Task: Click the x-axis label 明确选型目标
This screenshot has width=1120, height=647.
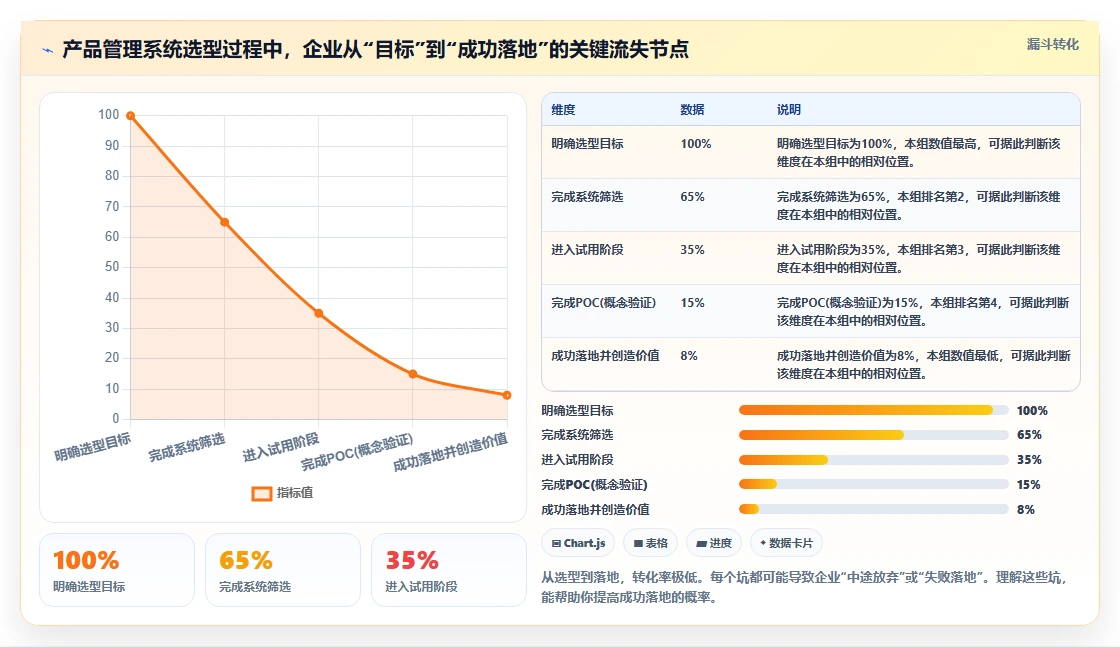Action: pos(93,447)
